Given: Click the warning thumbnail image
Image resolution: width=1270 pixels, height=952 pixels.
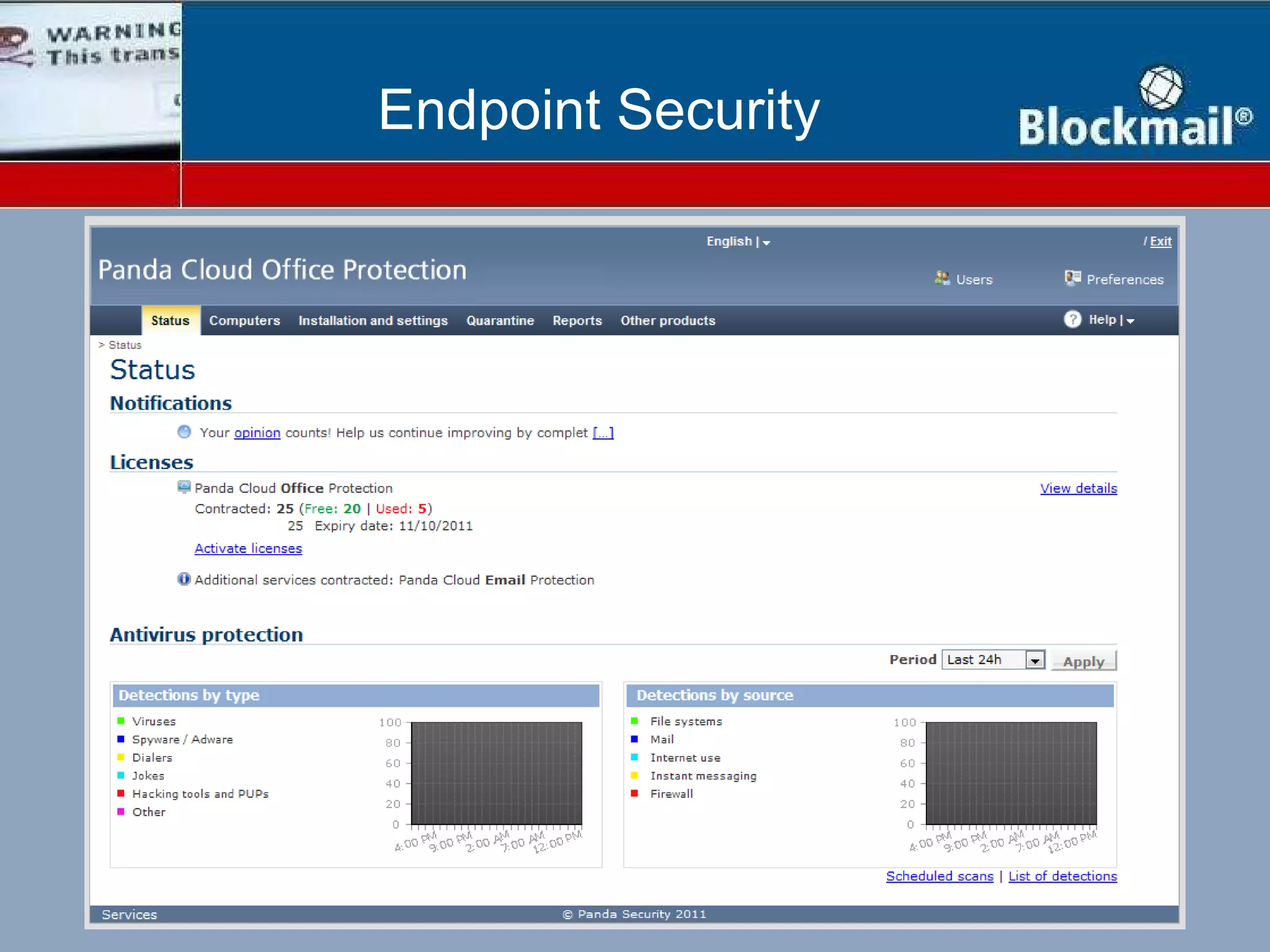Looking at the screenshot, I should [91, 81].
